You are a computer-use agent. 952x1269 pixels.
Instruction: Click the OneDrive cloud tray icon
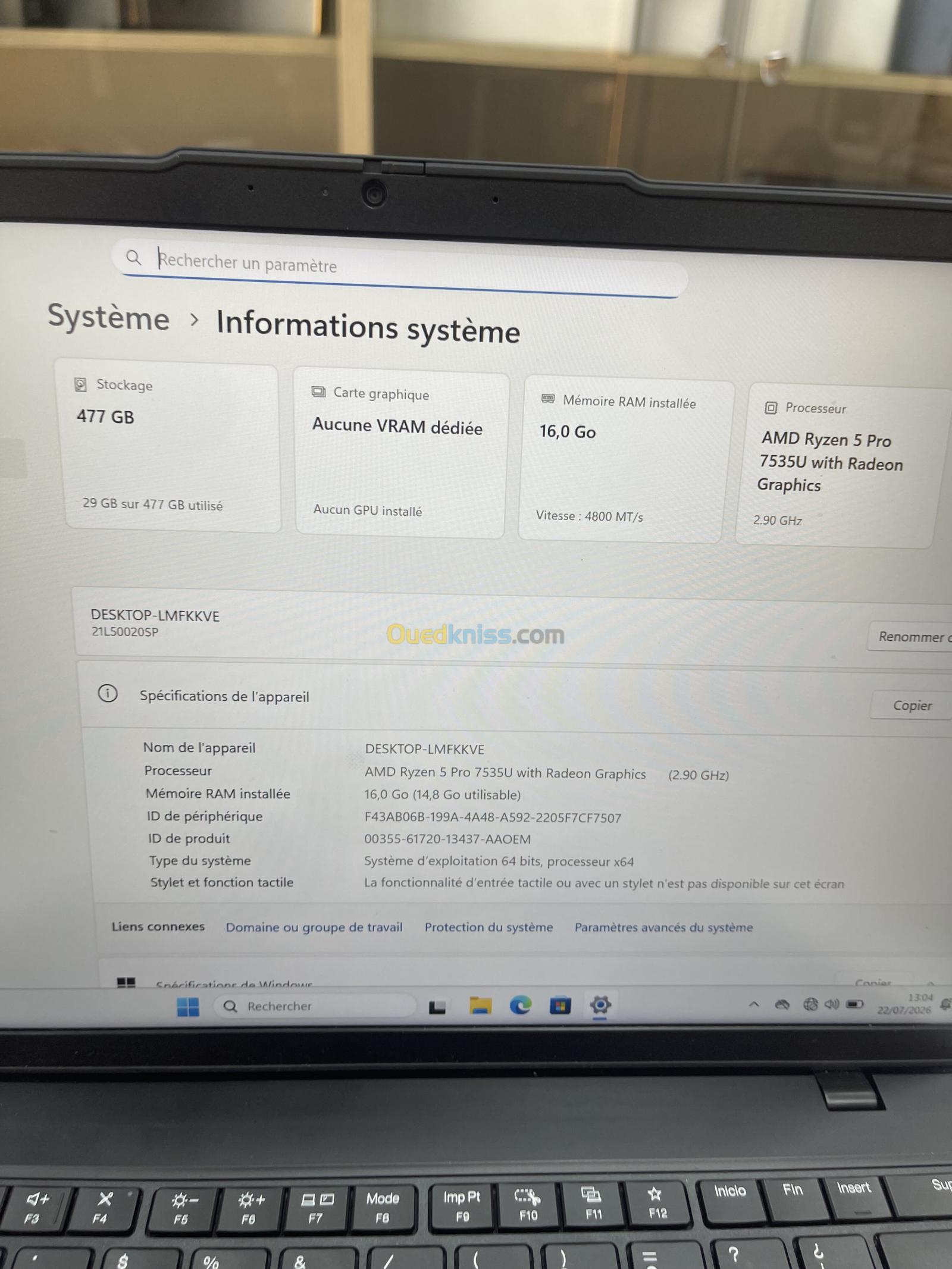coord(782,1005)
